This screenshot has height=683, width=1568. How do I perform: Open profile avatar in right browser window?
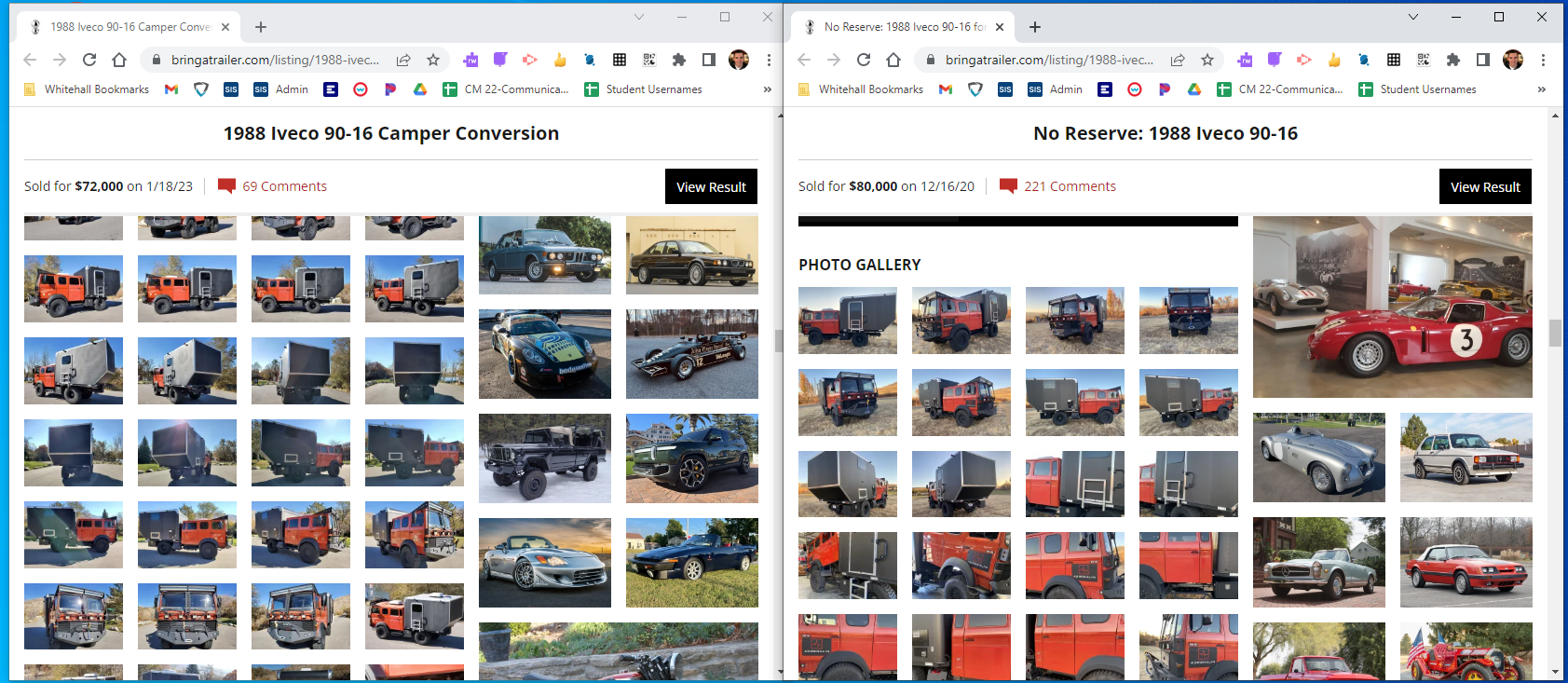tap(1513, 60)
